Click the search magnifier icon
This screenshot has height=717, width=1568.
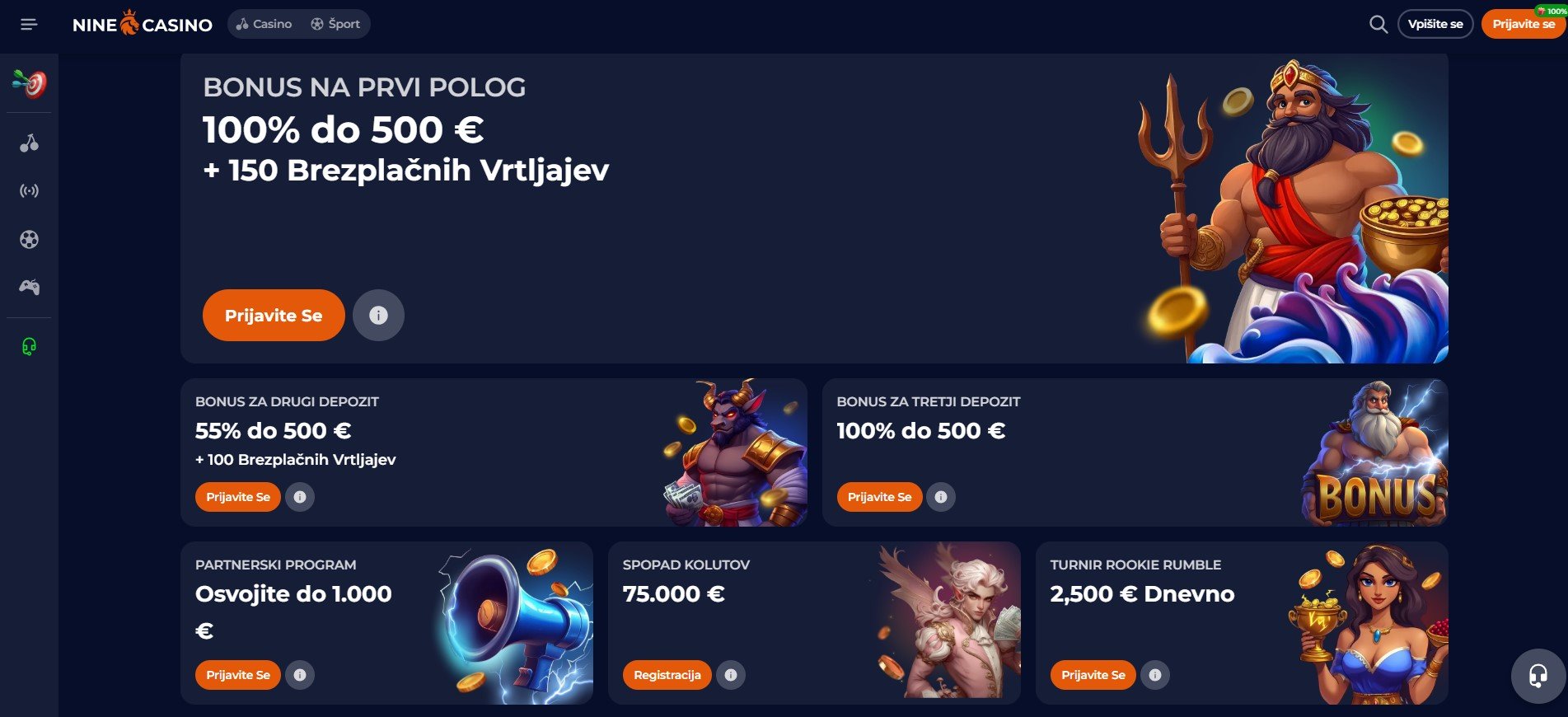tap(1378, 24)
